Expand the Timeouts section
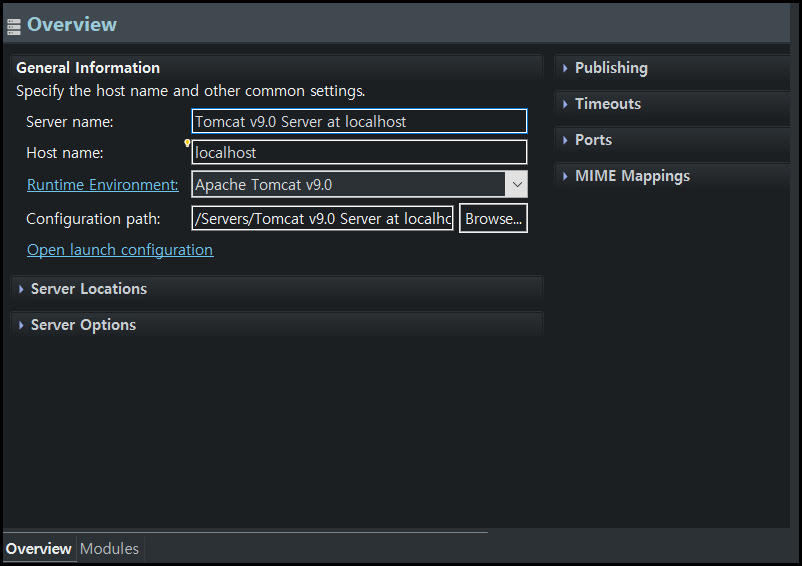802x566 pixels. (x=565, y=104)
